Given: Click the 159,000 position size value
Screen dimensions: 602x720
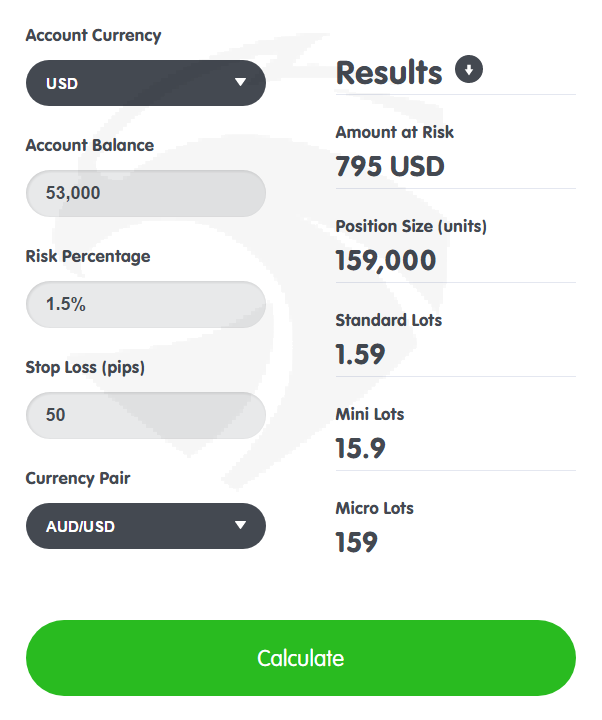Looking at the screenshot, I should pos(386,260).
